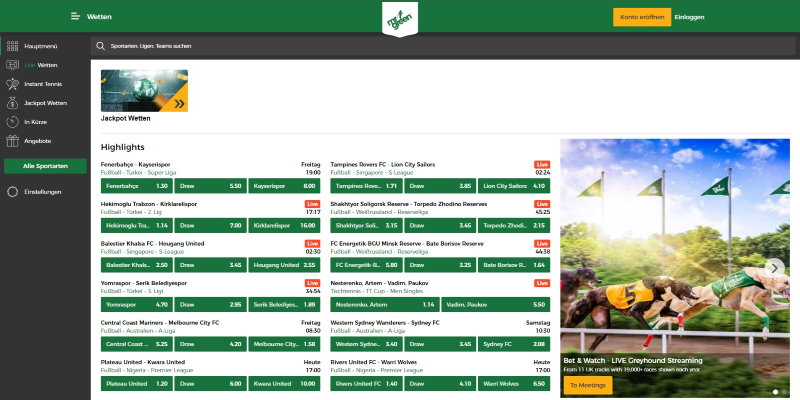Bet on Torpedo Zhodino at 2.15
The height and width of the screenshot is (400, 800).
pyautogui.click(x=514, y=226)
